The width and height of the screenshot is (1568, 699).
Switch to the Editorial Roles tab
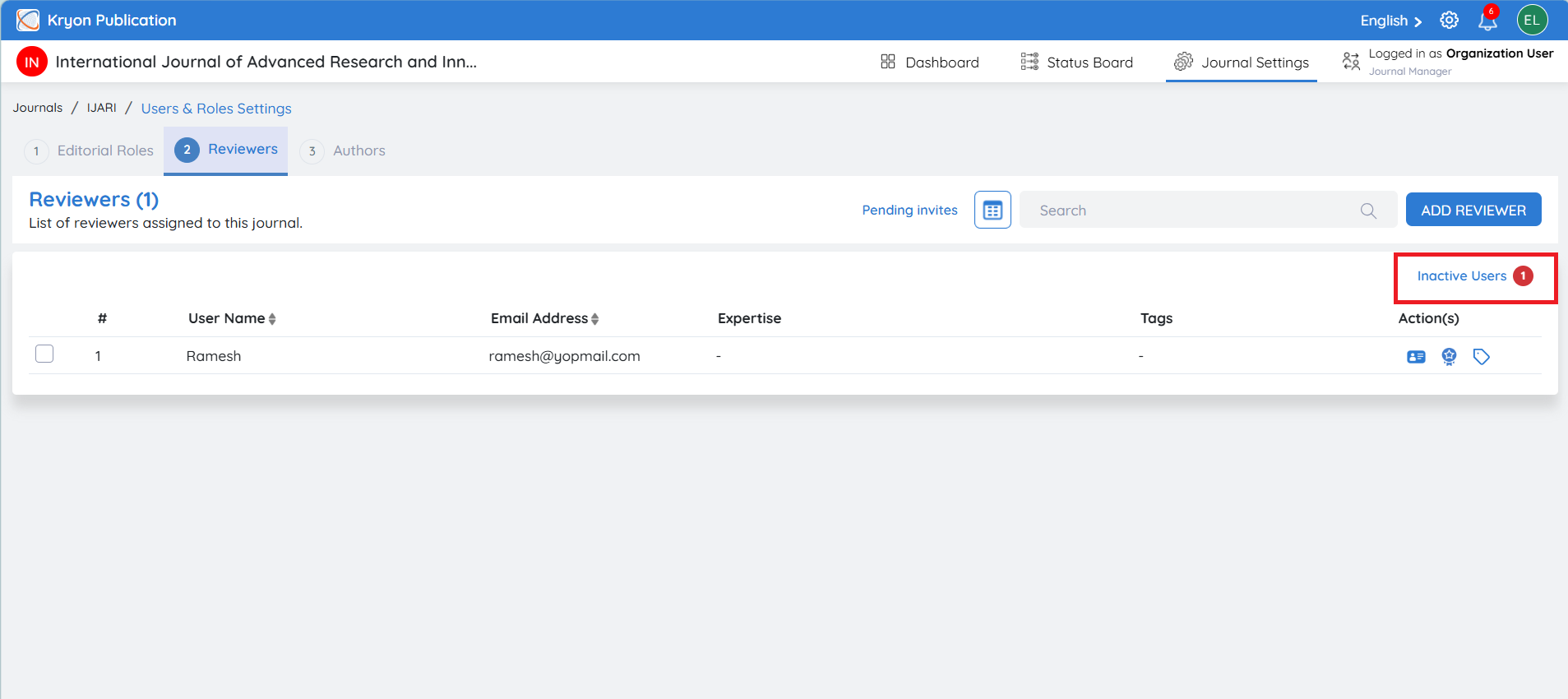pyautogui.click(x=90, y=150)
